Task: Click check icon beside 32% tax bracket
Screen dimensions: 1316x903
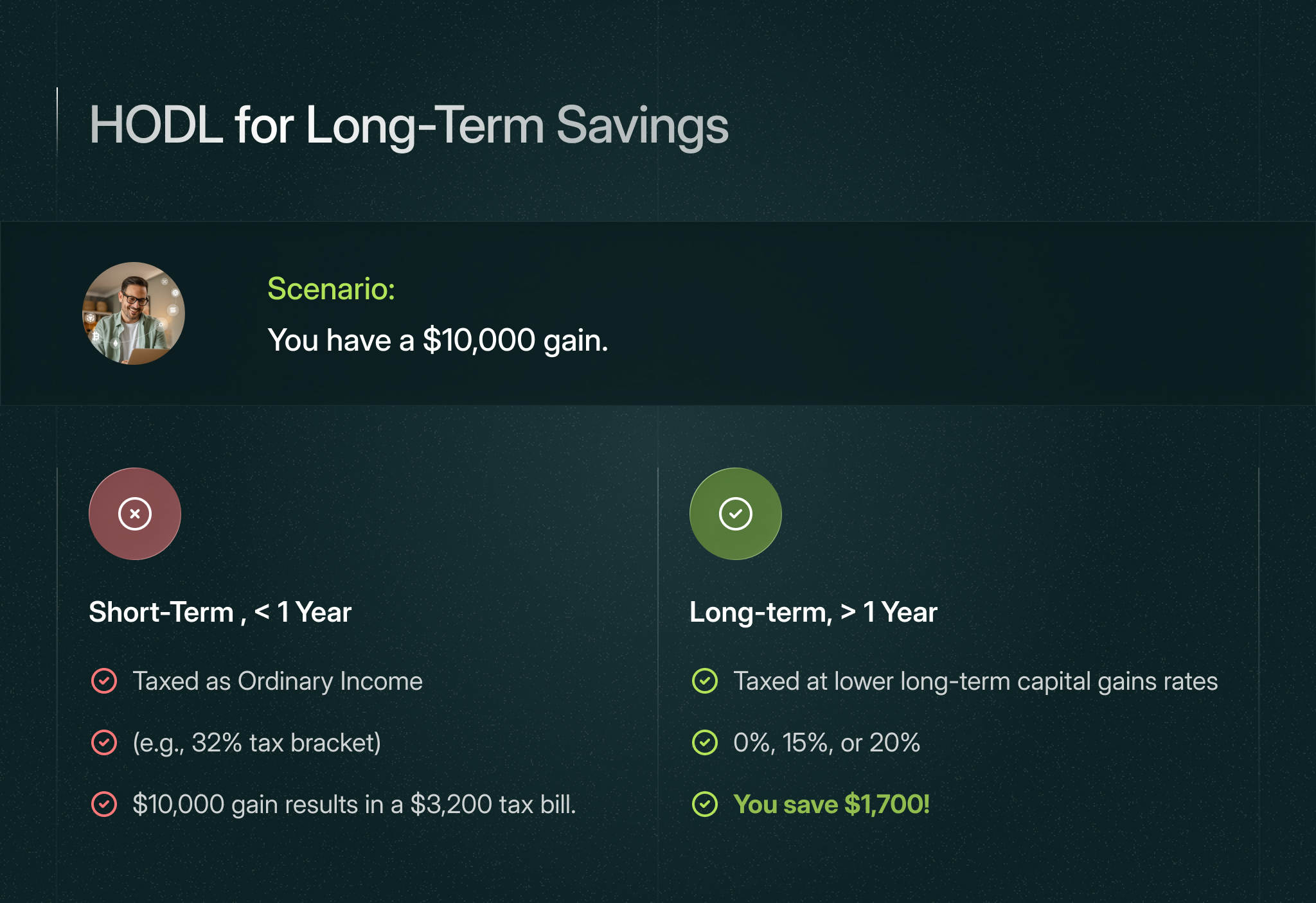Action: pyautogui.click(x=104, y=742)
